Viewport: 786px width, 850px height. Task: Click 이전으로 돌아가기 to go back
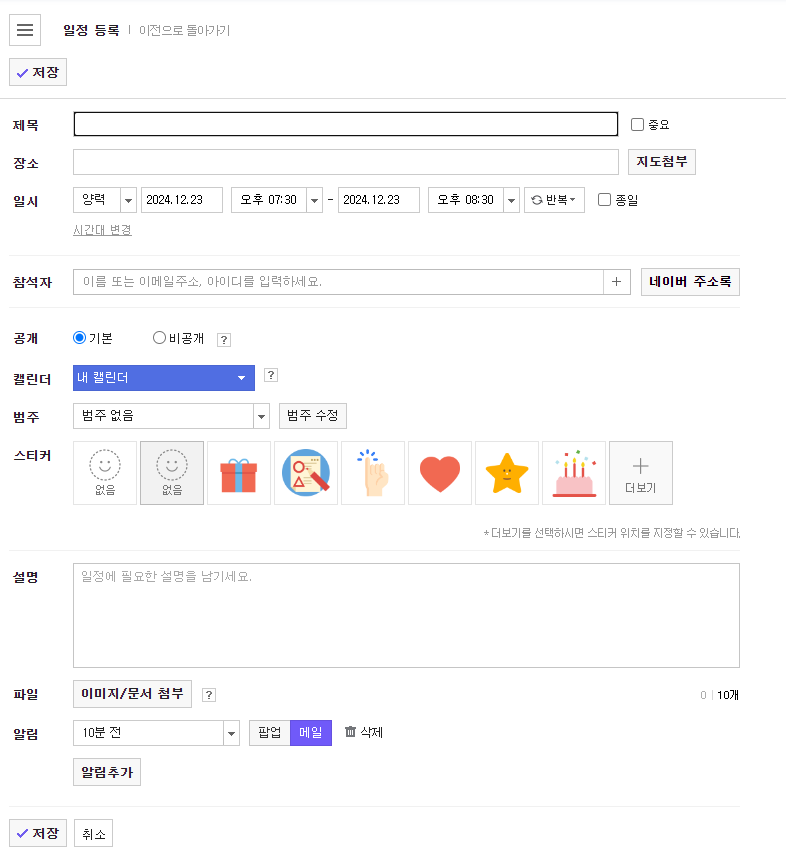coord(184,30)
